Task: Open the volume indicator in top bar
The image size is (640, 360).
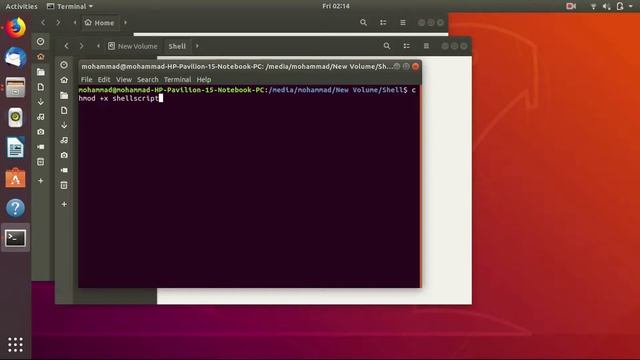Action: [606, 6]
